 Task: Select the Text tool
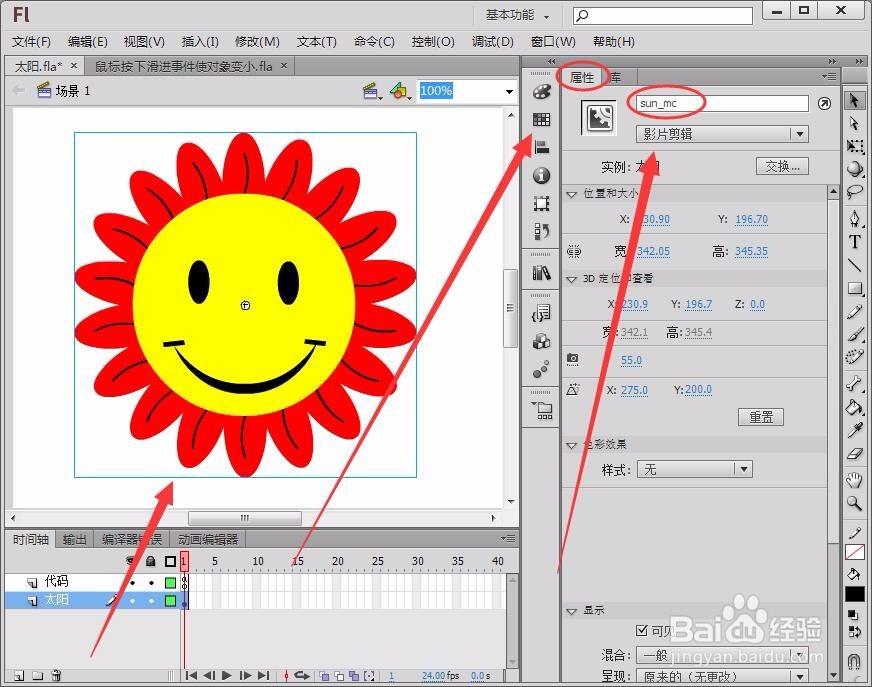(855, 241)
